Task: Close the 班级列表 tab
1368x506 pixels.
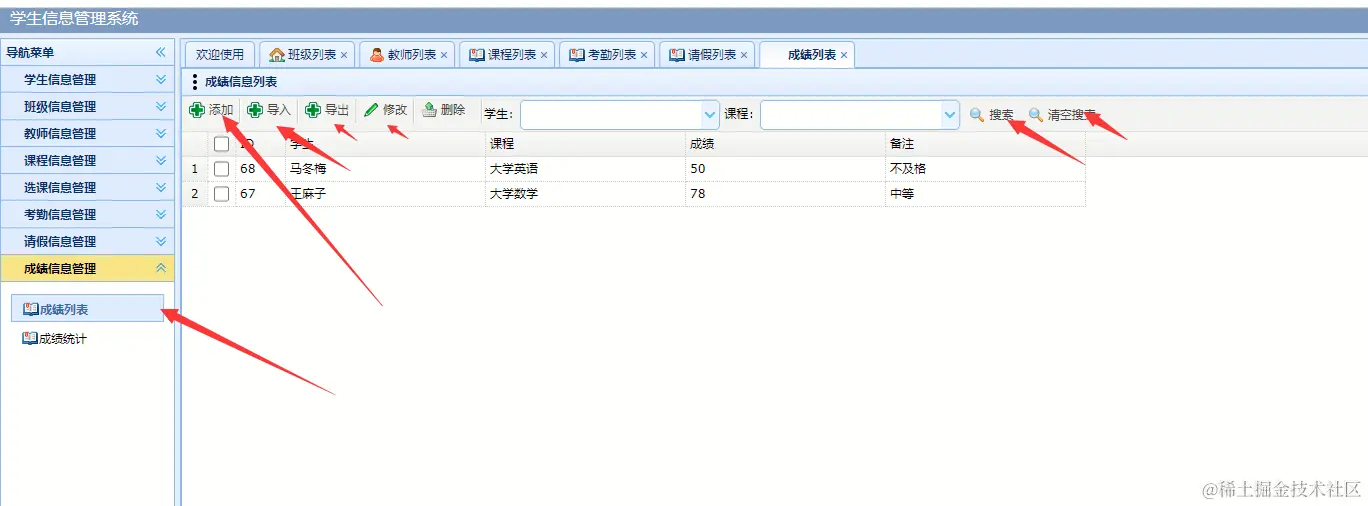Action: [344, 56]
